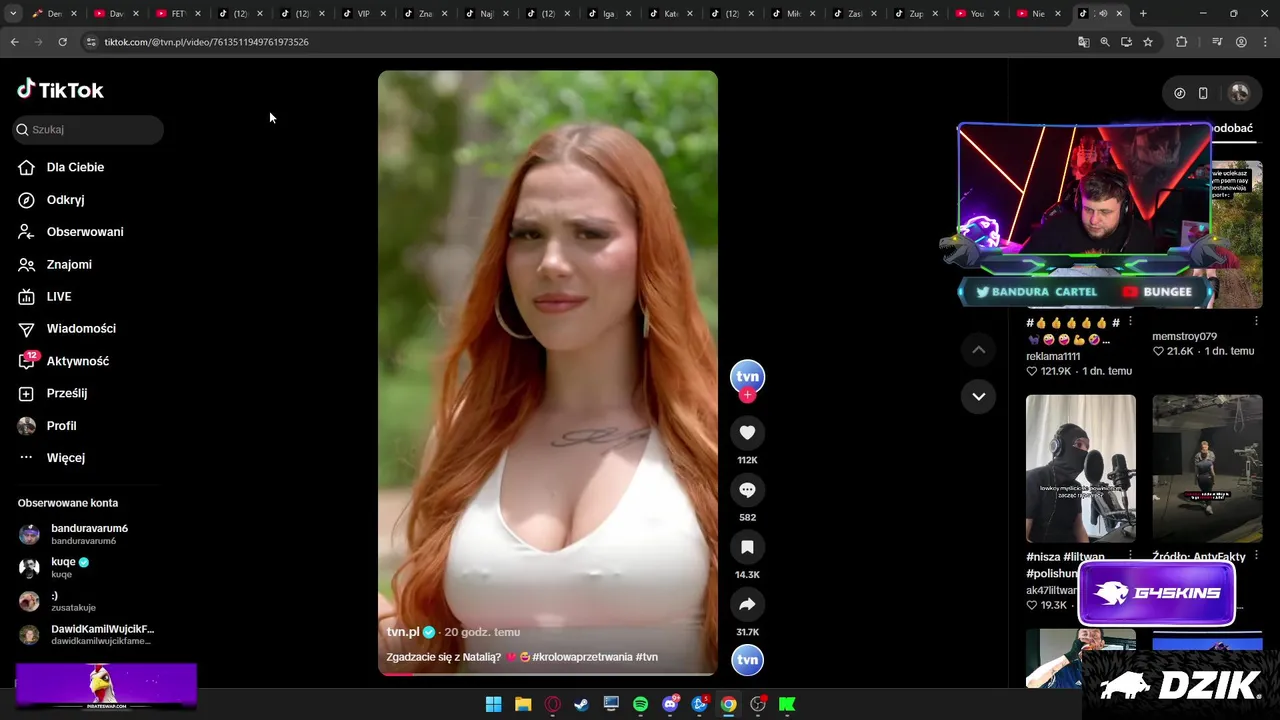Open a new Chrome tab
The width and height of the screenshot is (1280, 720).
click(1143, 14)
